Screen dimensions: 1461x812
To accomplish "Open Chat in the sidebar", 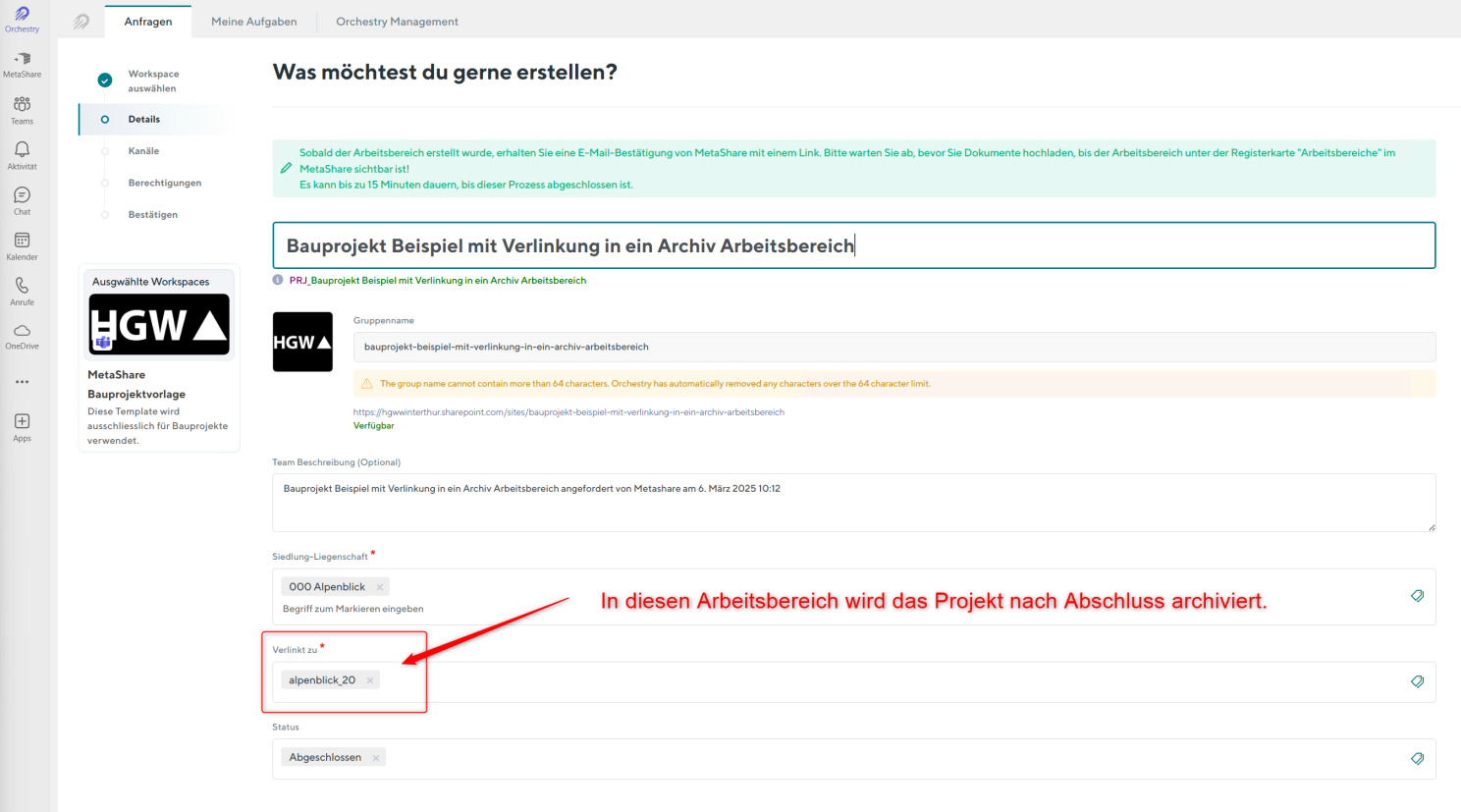I will 22,200.
